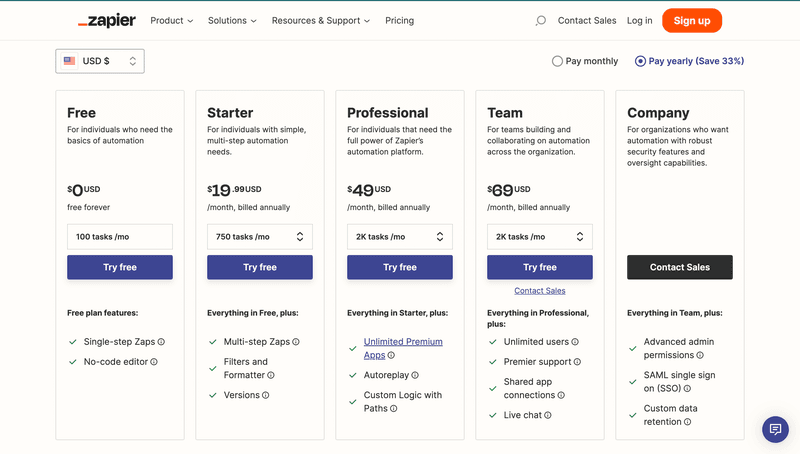Show info for Shared app connections

561,395
